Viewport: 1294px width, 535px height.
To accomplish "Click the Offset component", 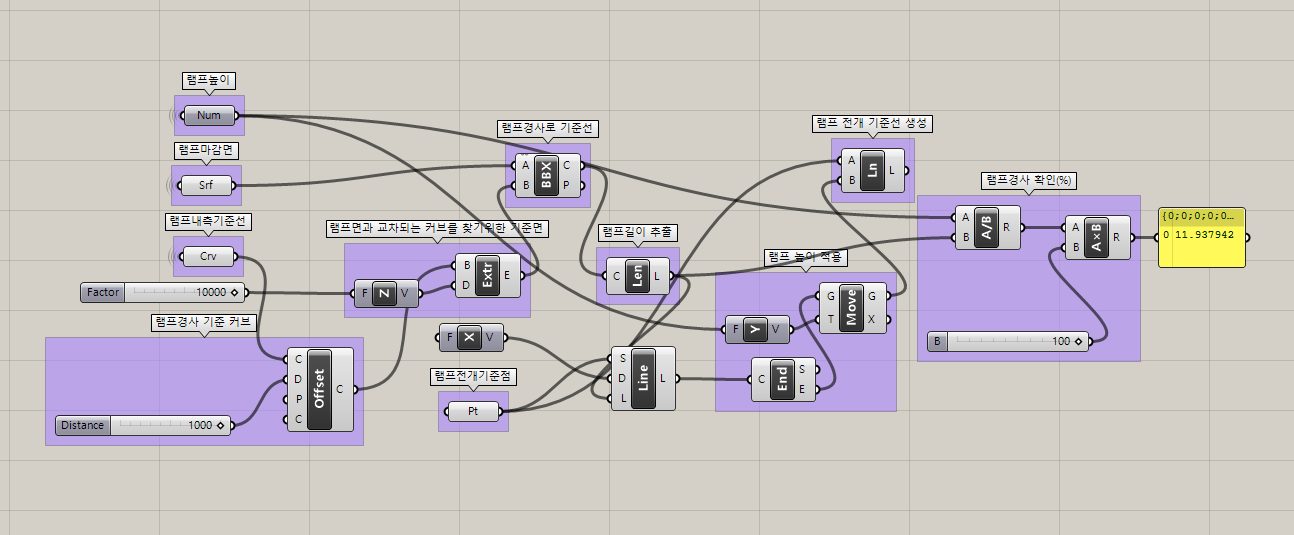I will point(320,389).
